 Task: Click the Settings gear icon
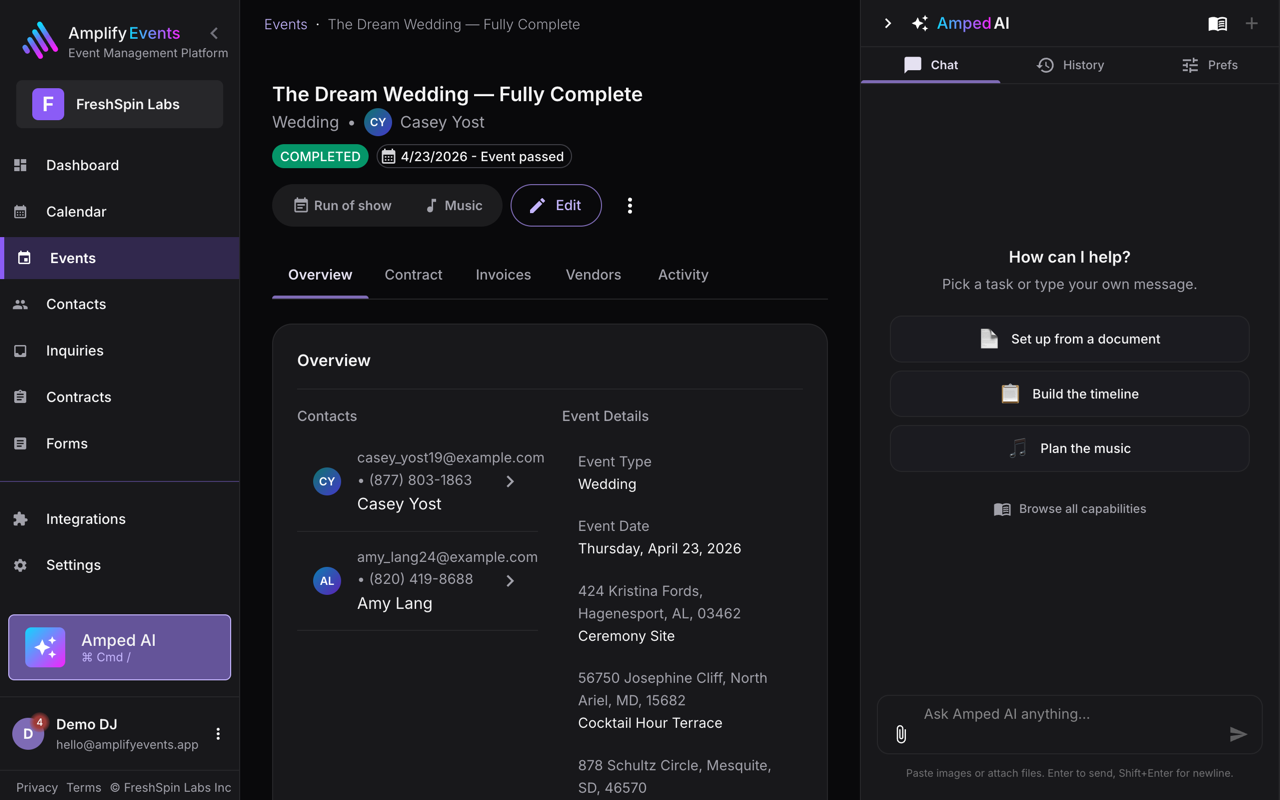coord(20,565)
